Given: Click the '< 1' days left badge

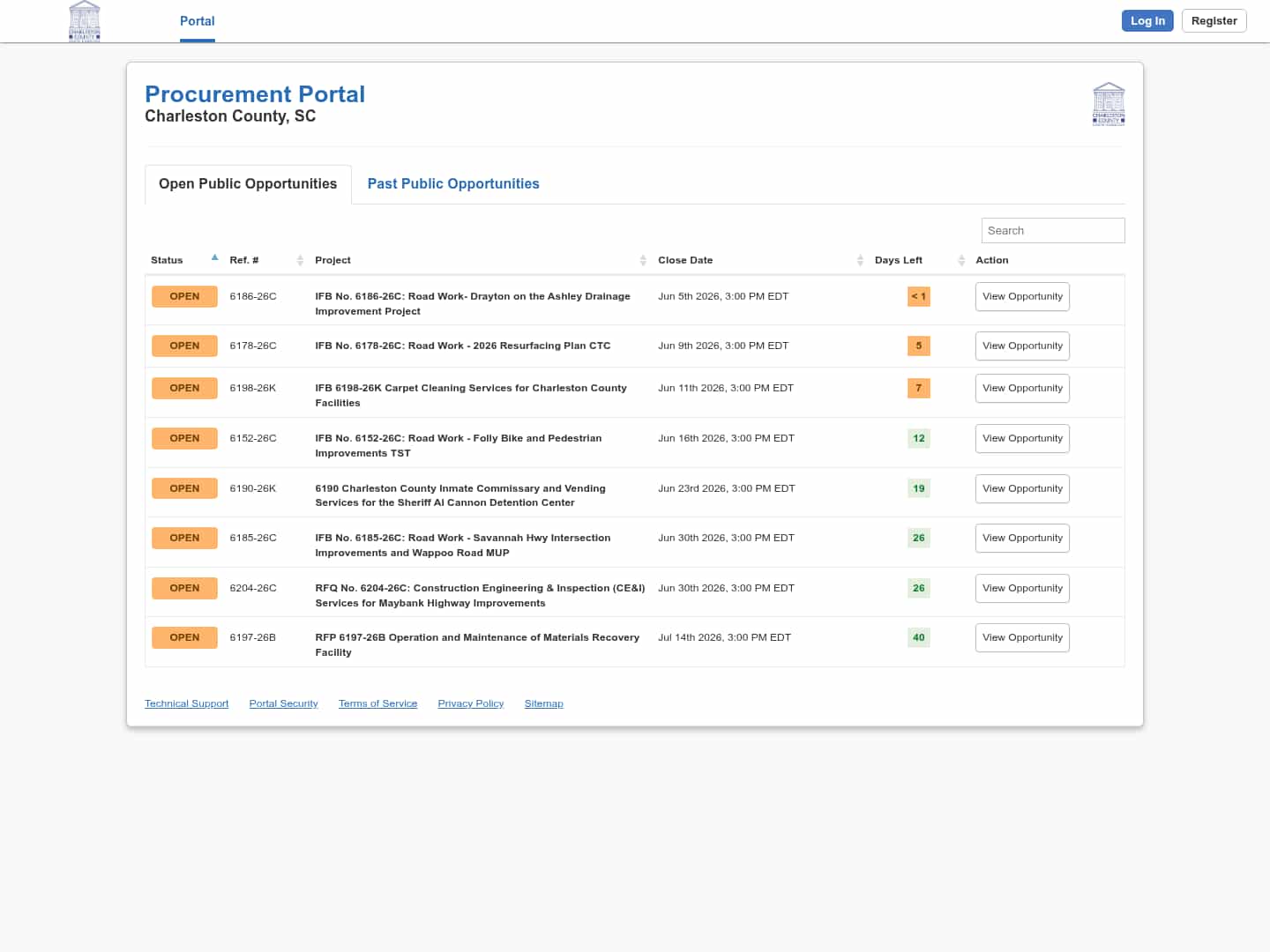Looking at the screenshot, I should click(918, 296).
